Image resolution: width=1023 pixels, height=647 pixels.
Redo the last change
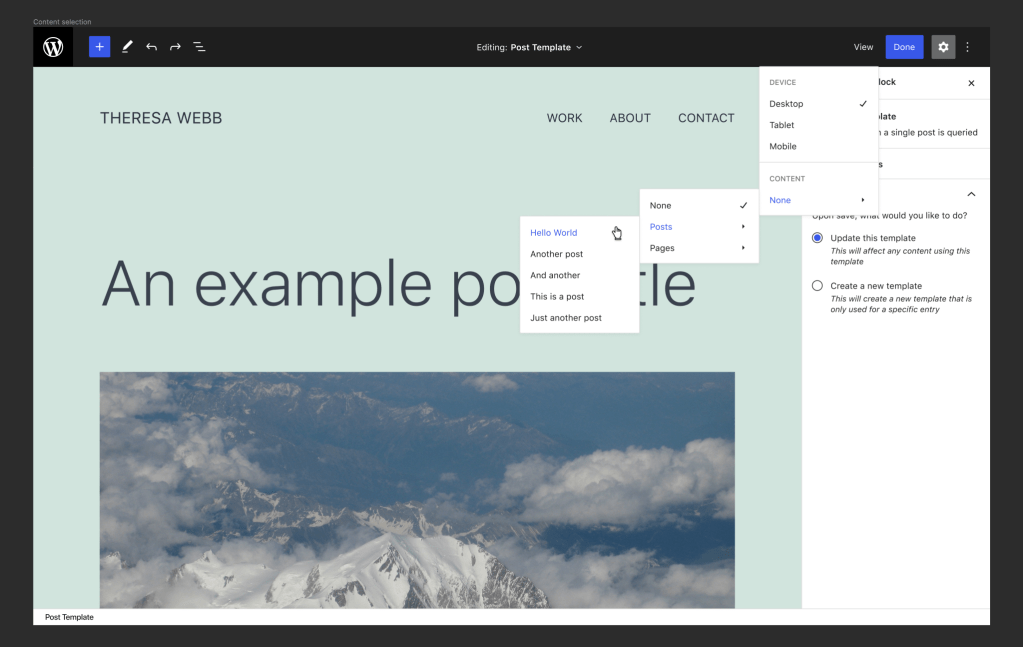pyautogui.click(x=175, y=47)
